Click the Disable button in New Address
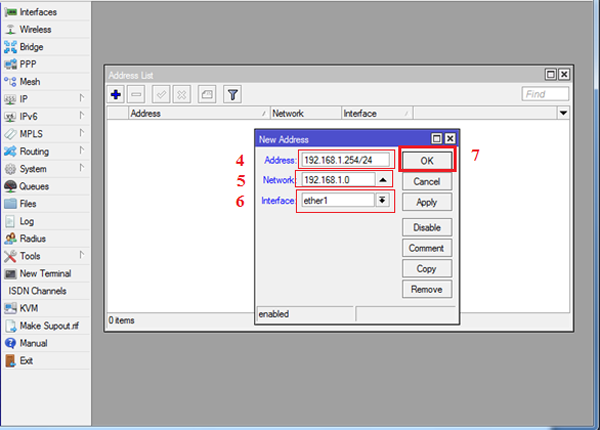Image resolution: width=600 pixels, height=430 pixels. [427, 227]
